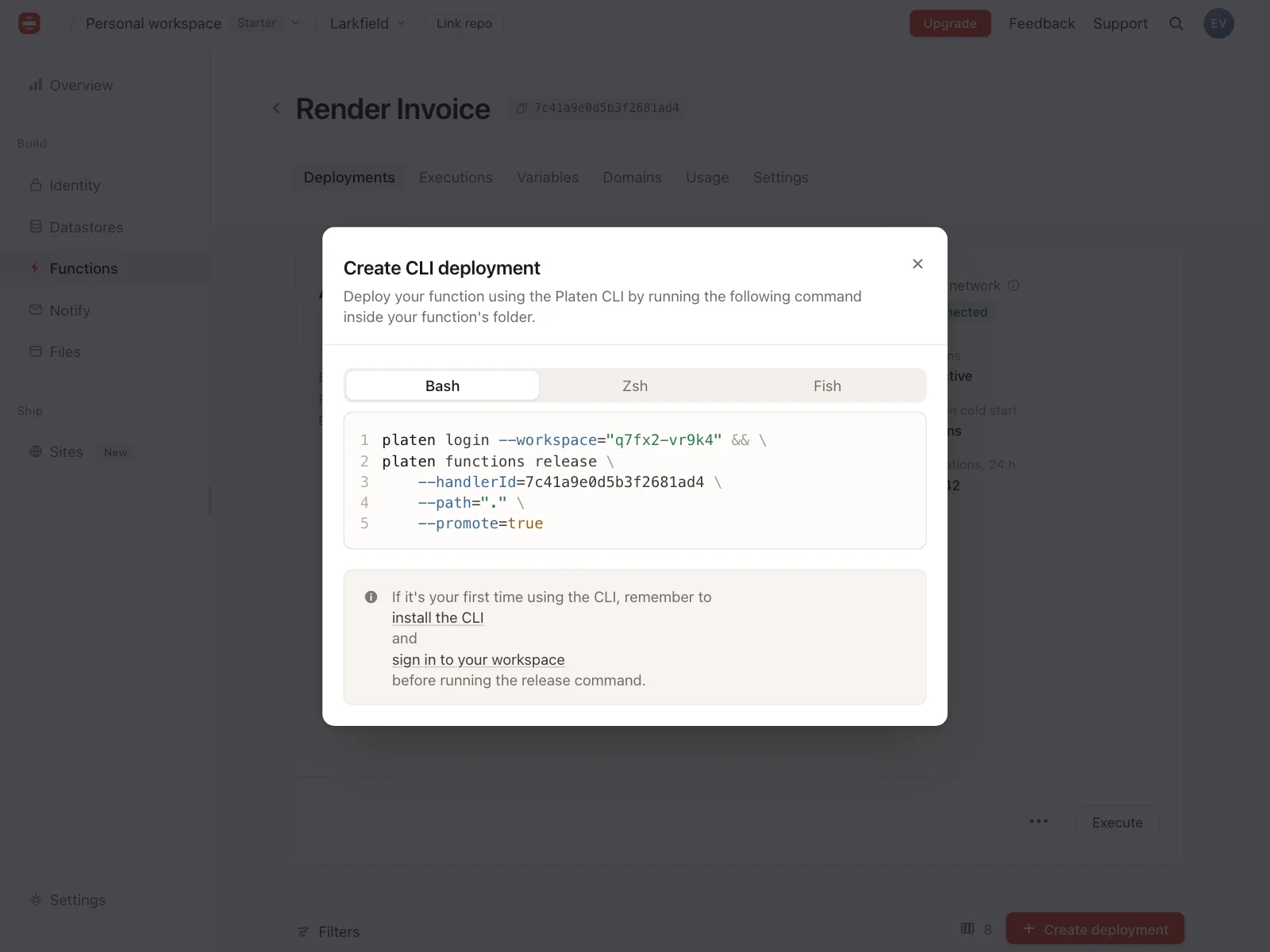Click the --promote=true code line
The height and width of the screenshot is (952, 1270).
tap(480, 523)
